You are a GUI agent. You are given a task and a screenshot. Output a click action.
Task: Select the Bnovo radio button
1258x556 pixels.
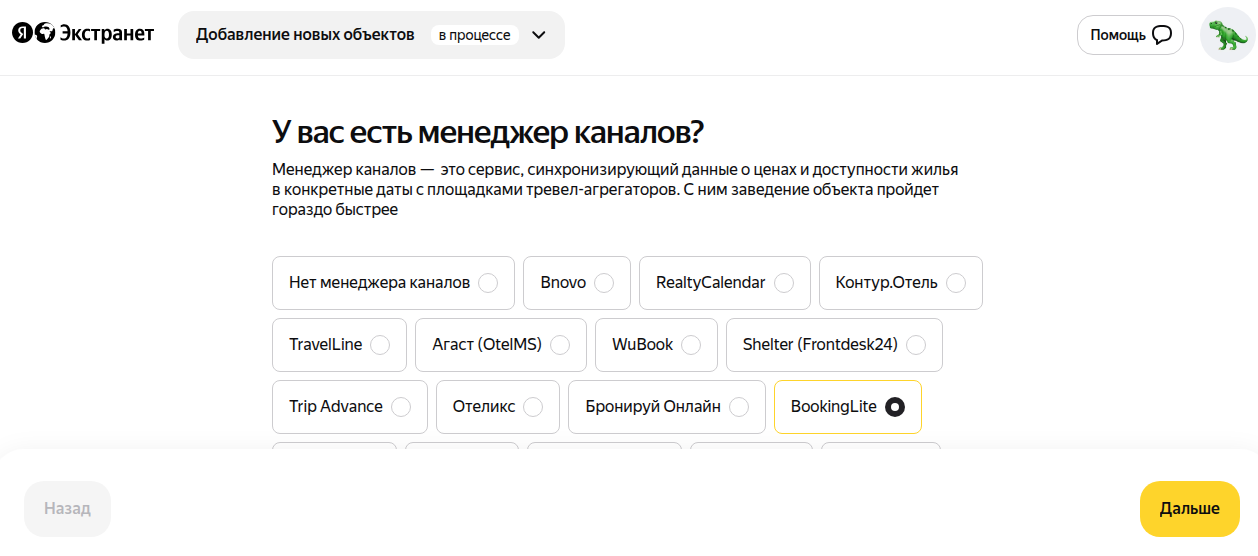[x=603, y=283]
